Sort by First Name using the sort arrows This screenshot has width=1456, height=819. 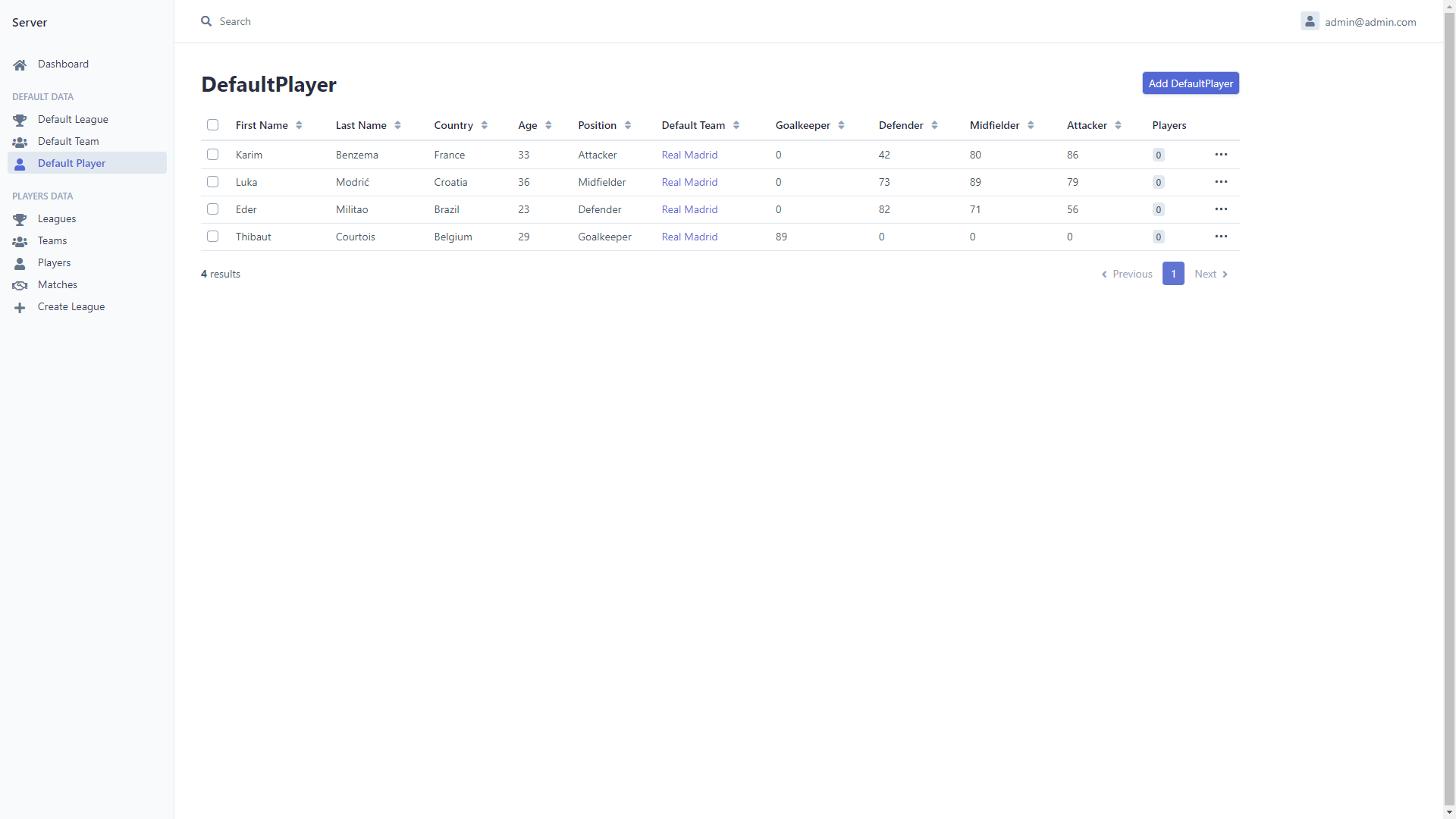click(299, 125)
